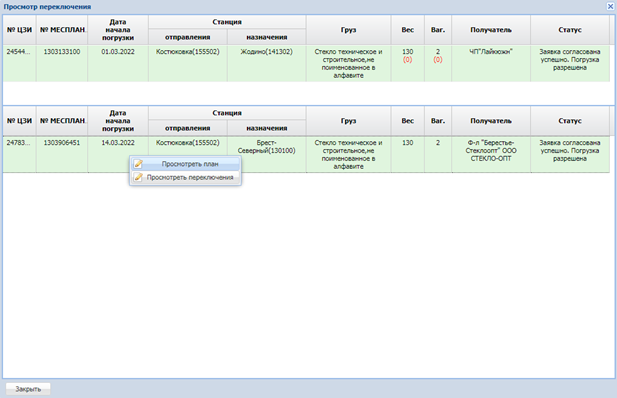Click 'отправления' subheader in upper table
This screenshot has width=617, height=398.
click(188, 37)
